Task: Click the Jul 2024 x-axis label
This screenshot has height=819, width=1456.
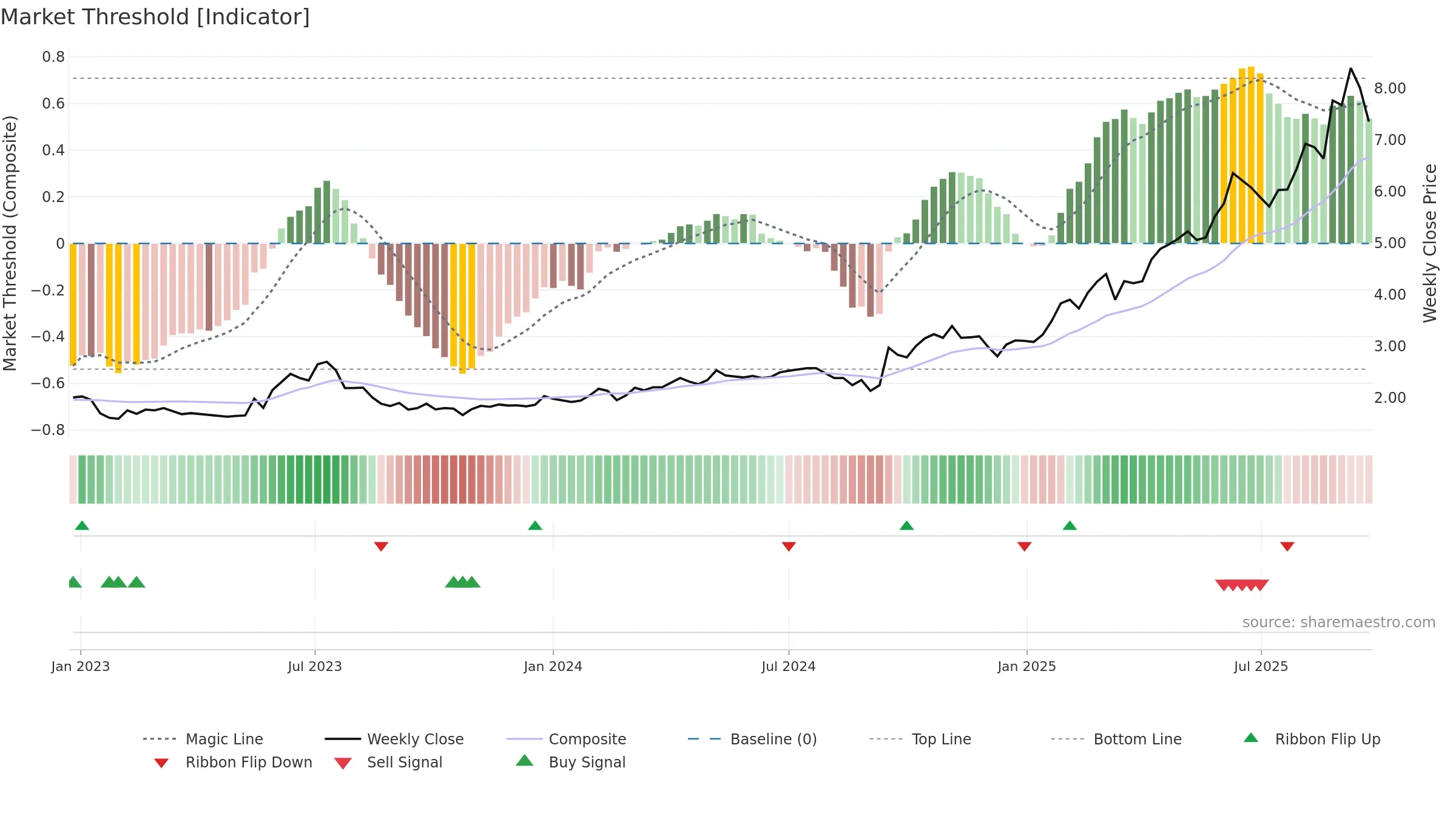Action: [789, 666]
